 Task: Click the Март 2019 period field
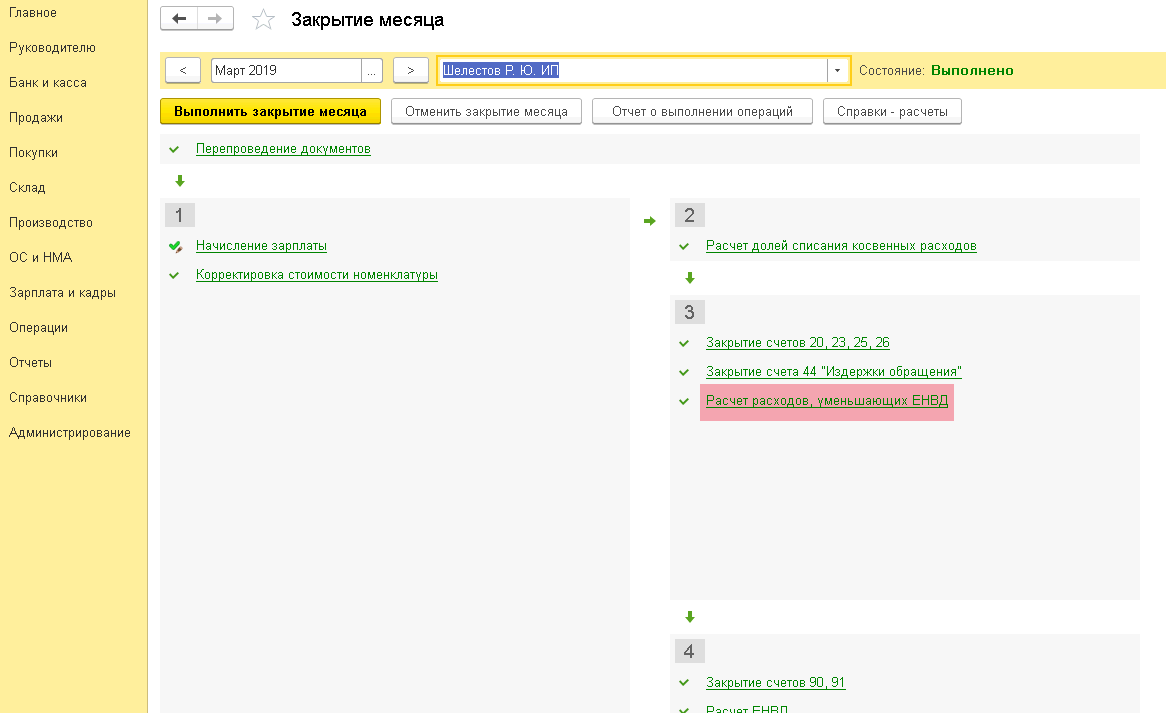(x=286, y=71)
